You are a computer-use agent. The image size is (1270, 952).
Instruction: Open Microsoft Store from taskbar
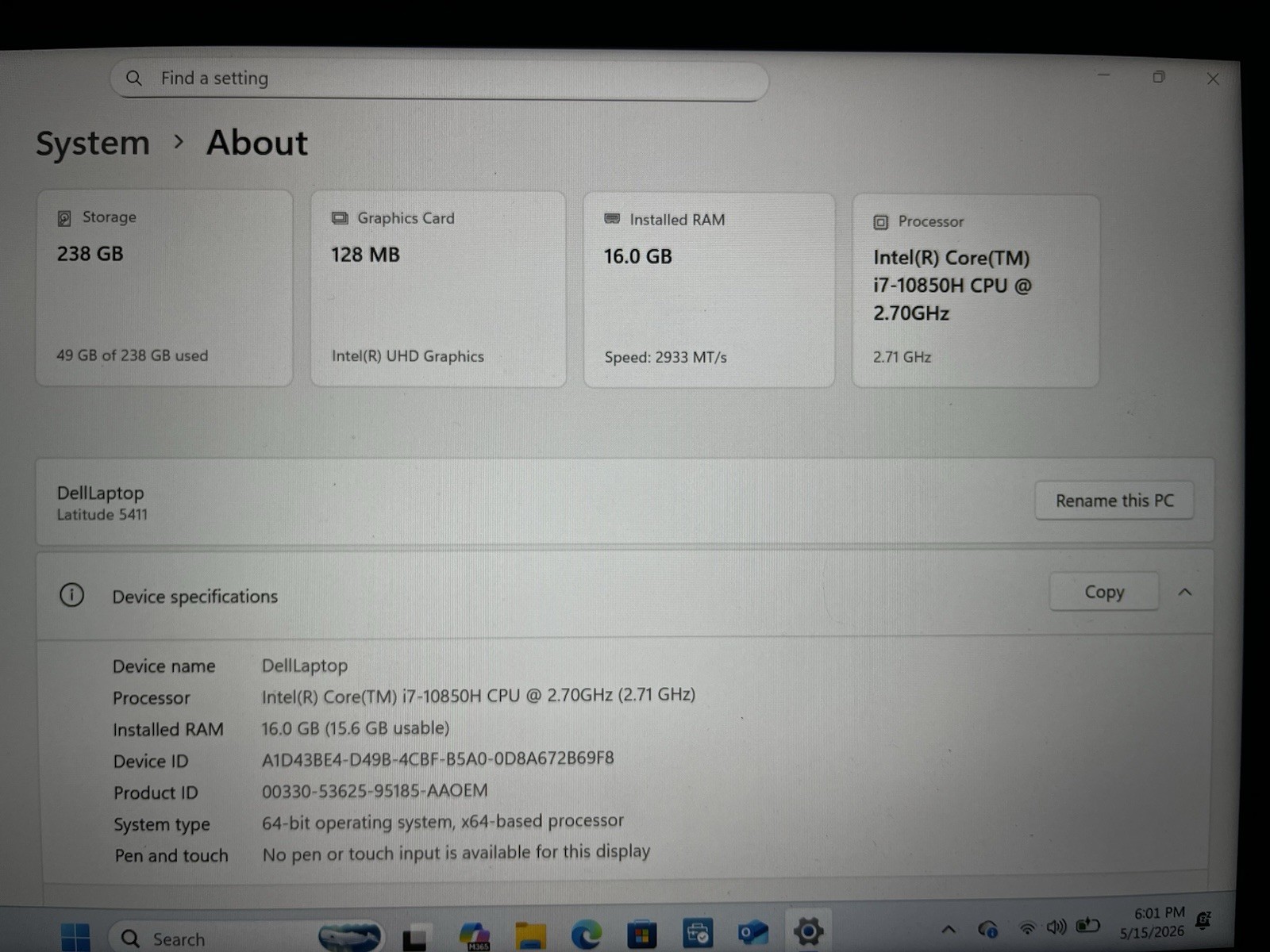point(641,935)
